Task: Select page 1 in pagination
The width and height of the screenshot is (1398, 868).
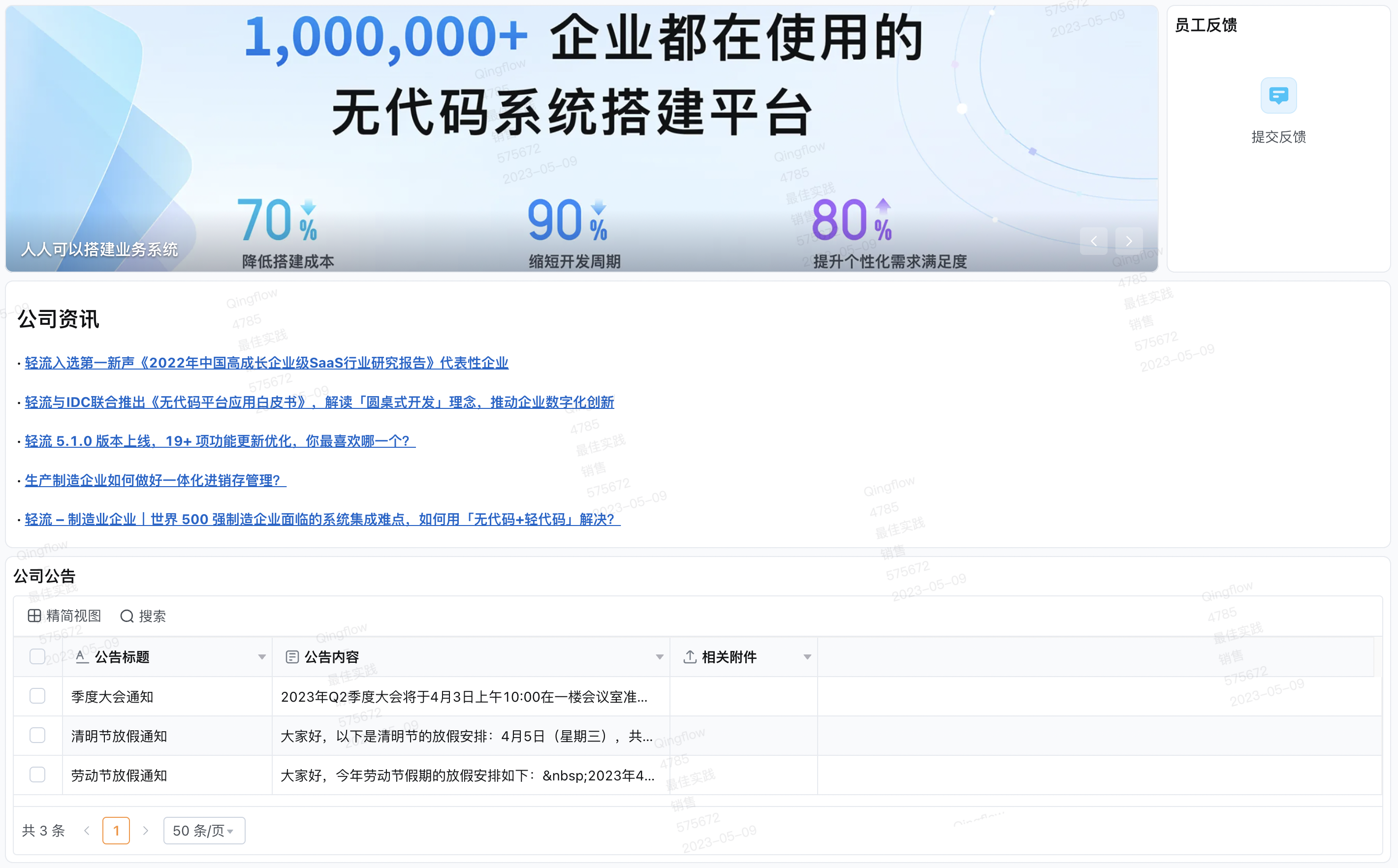Action: coord(116,831)
